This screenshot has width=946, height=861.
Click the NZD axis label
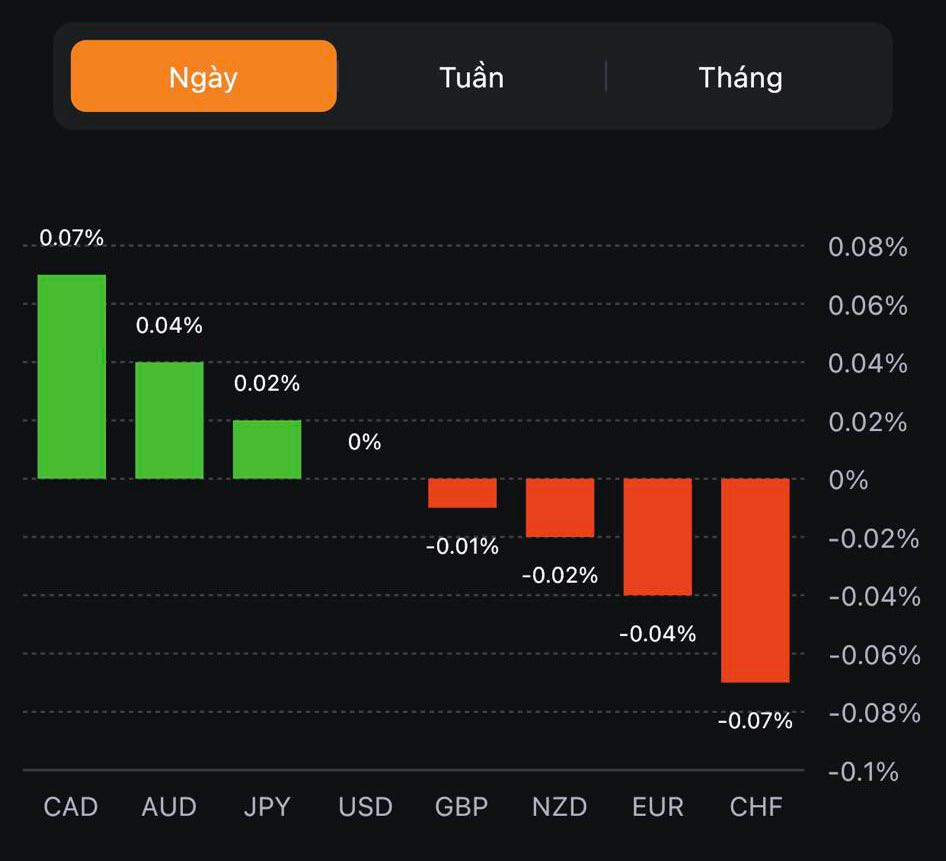tap(560, 807)
